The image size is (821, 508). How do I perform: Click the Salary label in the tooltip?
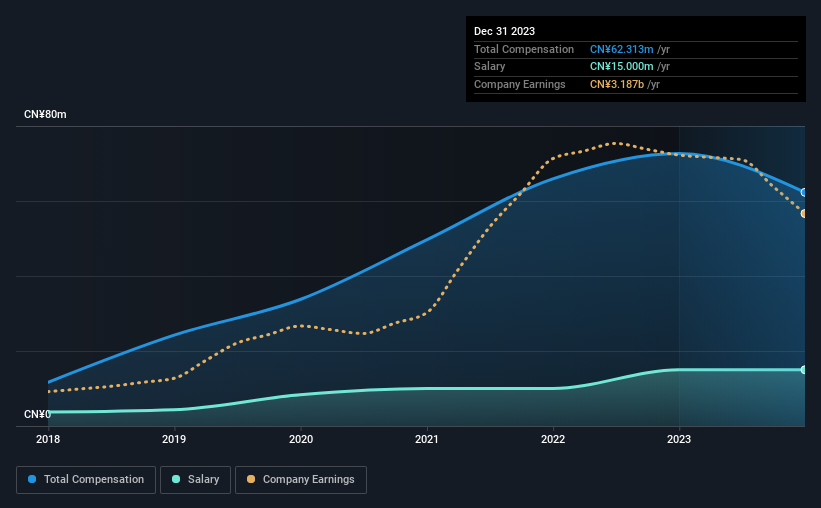pyautogui.click(x=490, y=67)
